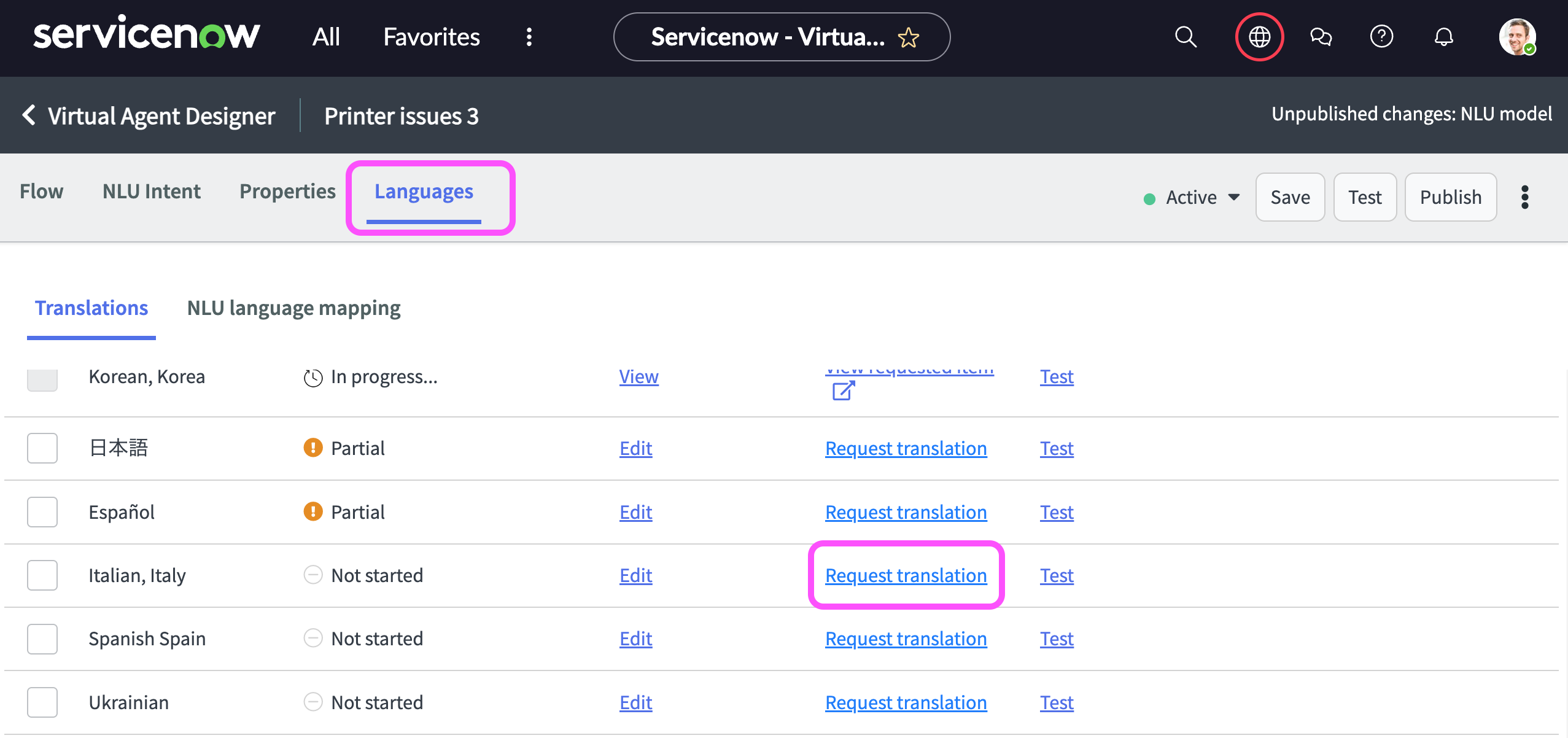Image resolution: width=1568 pixels, height=738 pixels.
Task: Open the chat conversations icon
Action: (x=1321, y=37)
